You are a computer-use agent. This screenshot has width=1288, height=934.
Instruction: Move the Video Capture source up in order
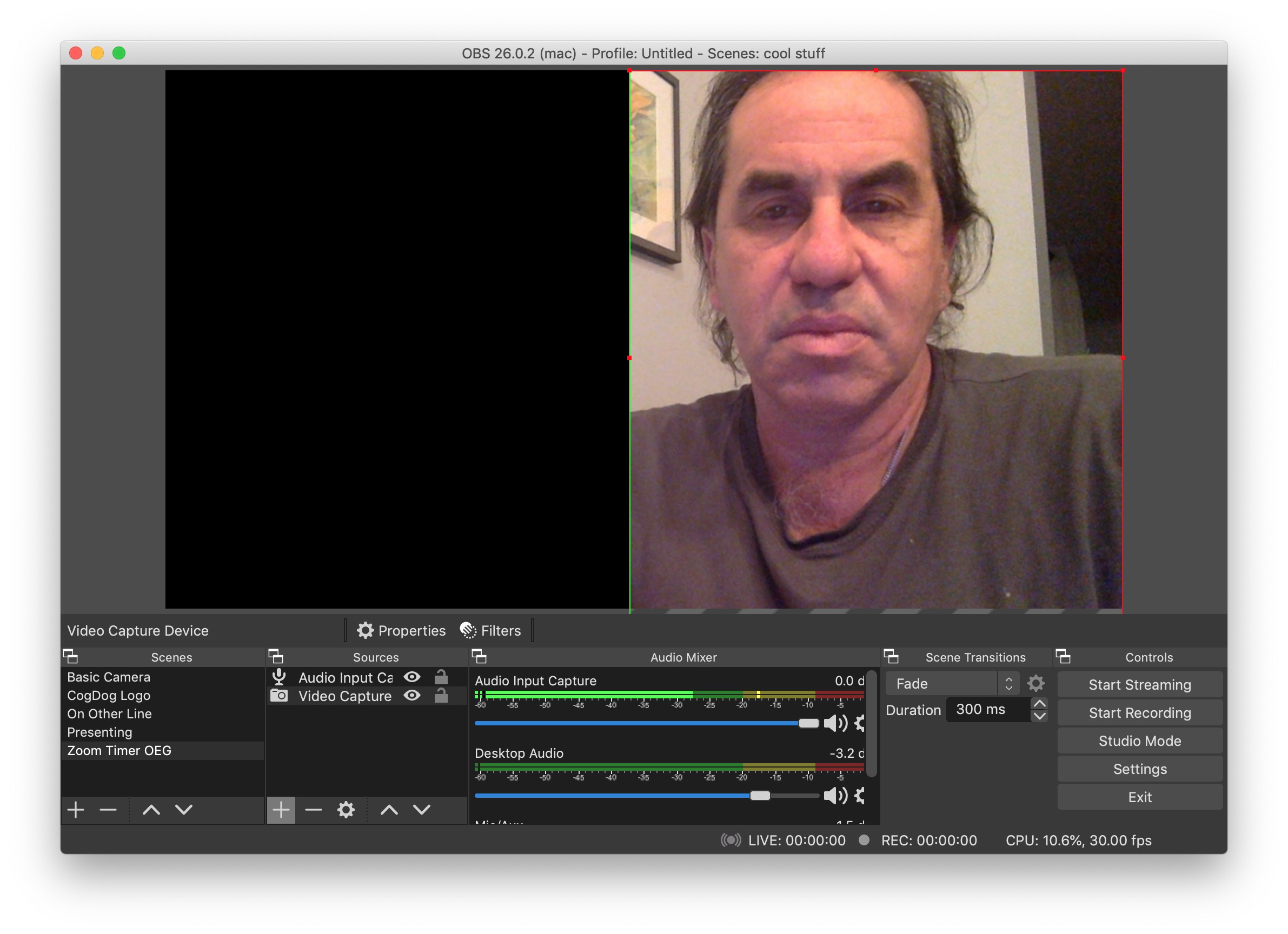point(389,810)
